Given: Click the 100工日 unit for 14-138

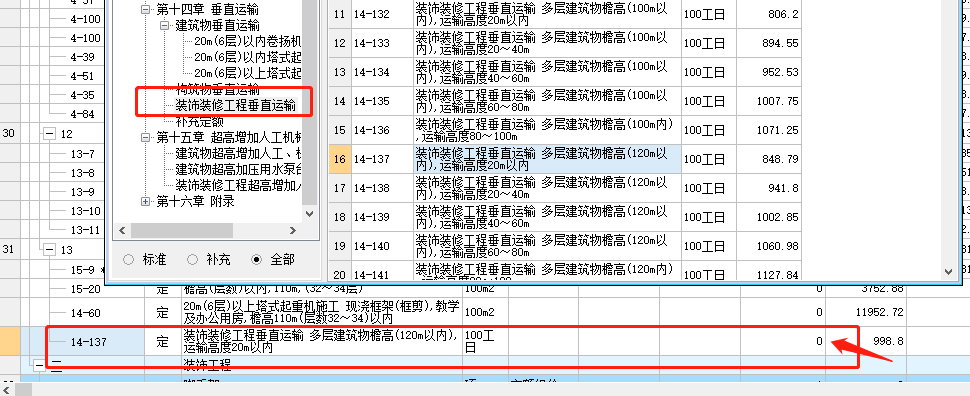Looking at the screenshot, I should click(x=709, y=189).
